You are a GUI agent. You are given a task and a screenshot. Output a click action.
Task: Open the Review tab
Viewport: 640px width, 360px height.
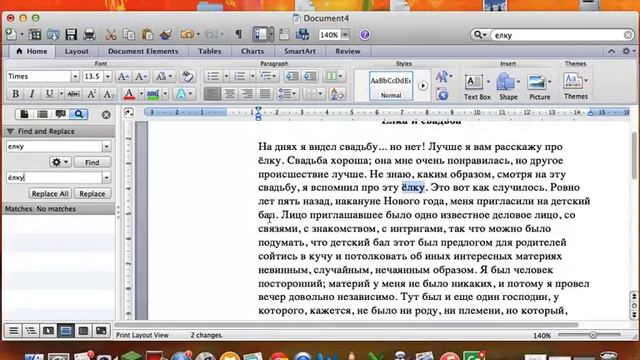pos(348,51)
